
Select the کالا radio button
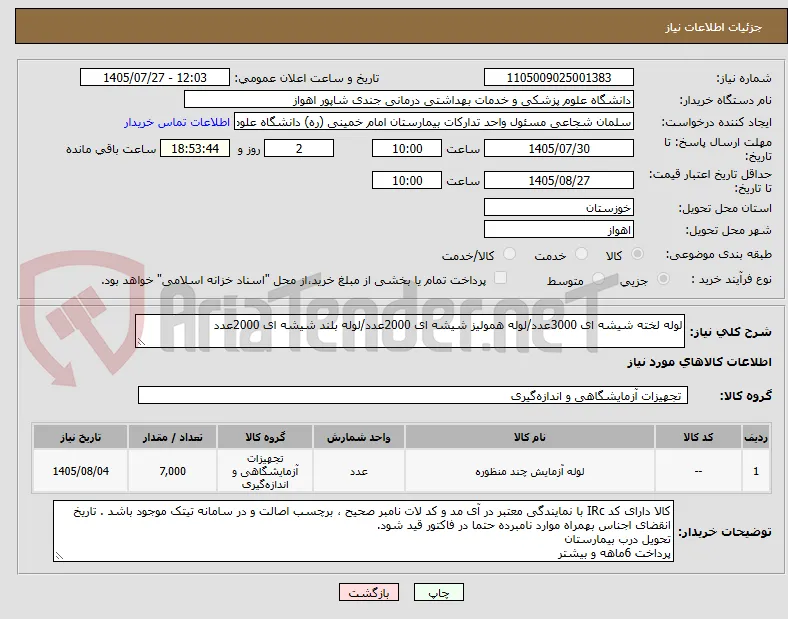click(x=637, y=254)
